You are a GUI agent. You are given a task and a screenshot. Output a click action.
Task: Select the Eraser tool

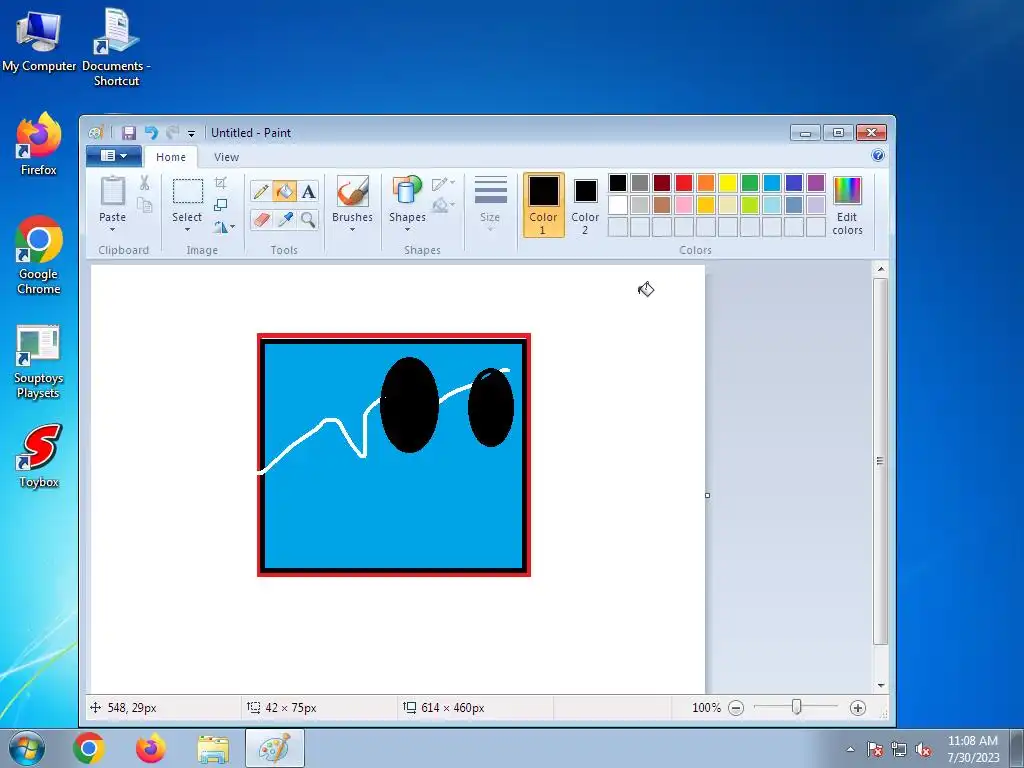261,219
